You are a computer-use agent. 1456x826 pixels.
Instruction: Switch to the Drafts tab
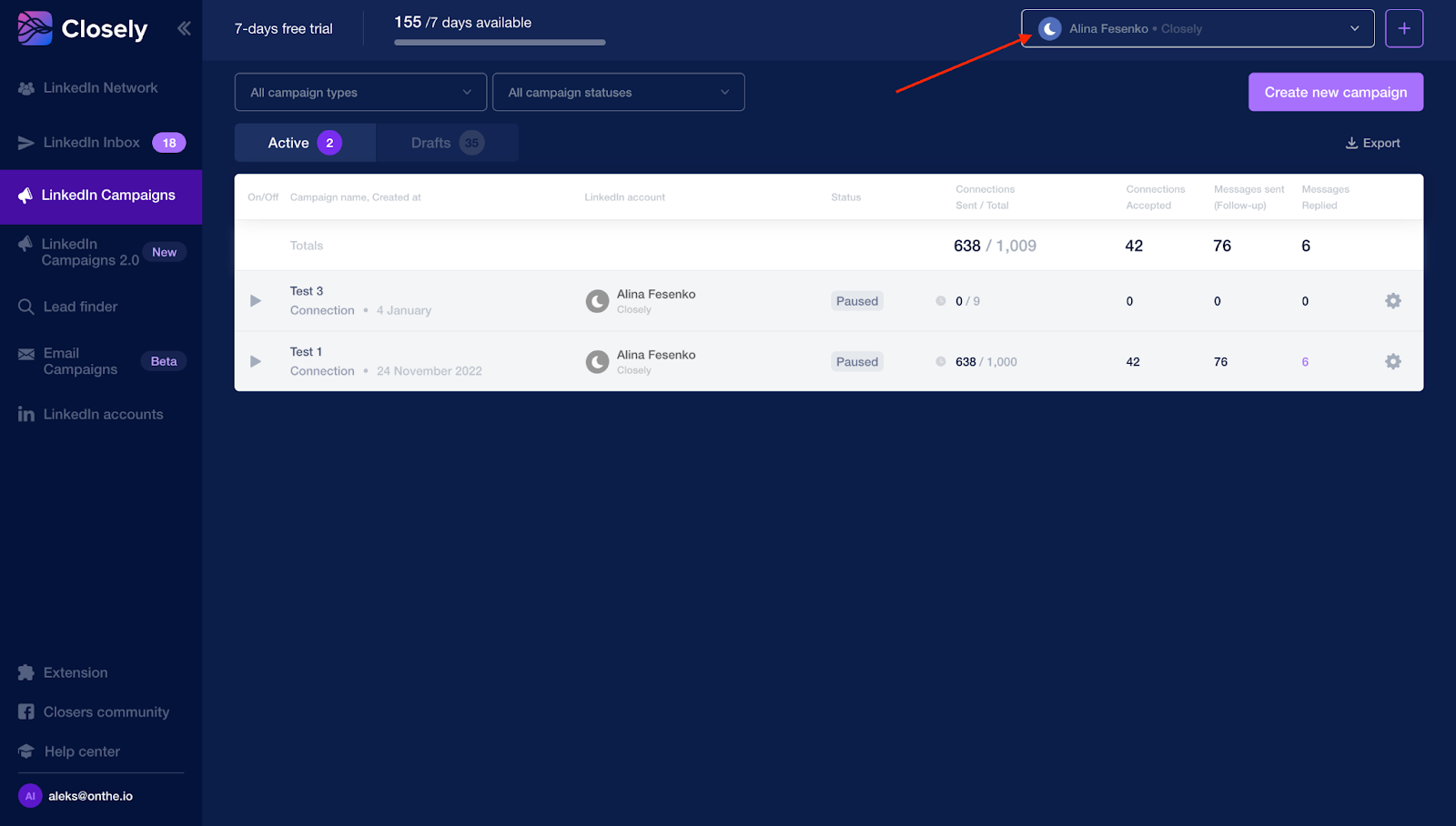448,143
